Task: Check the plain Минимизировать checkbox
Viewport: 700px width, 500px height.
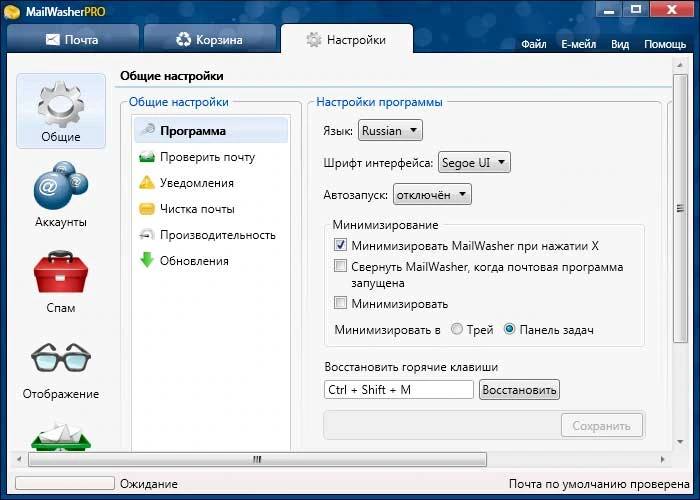Action: click(340, 303)
